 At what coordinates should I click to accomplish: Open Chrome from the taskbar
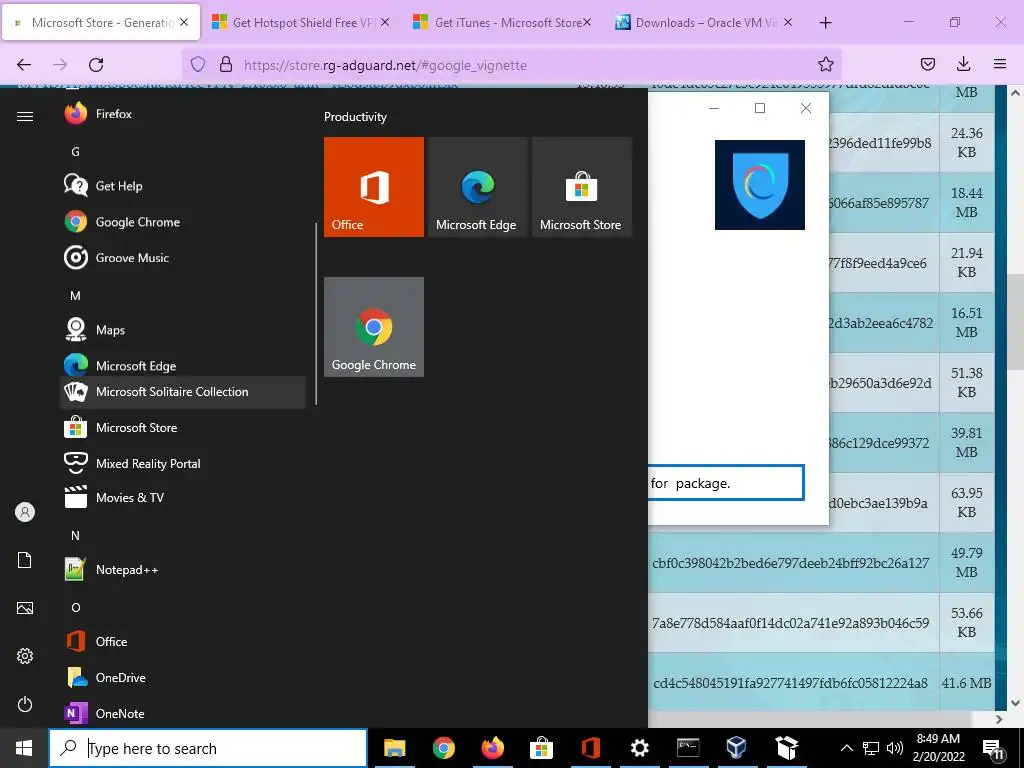[x=443, y=748]
